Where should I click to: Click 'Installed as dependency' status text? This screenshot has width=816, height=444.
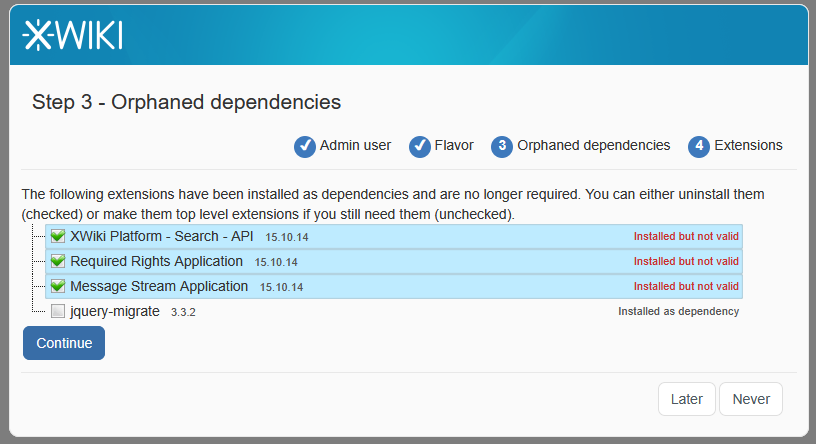pyautogui.click(x=679, y=311)
